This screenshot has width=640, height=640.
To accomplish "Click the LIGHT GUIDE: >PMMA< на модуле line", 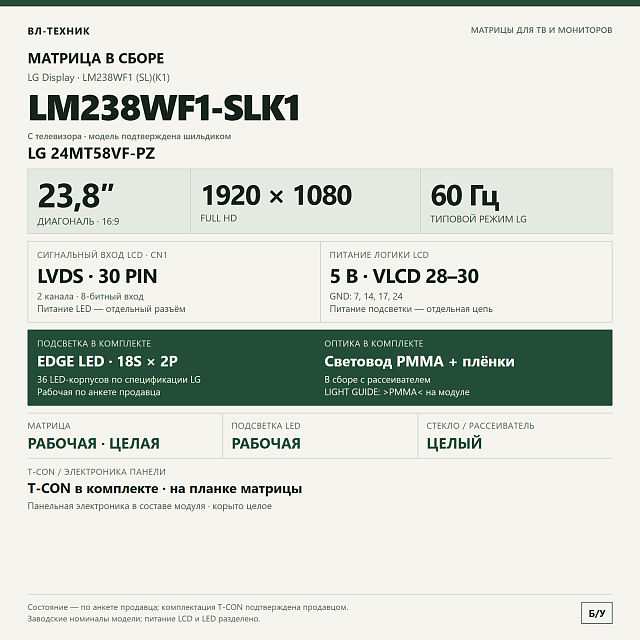I will pyautogui.click(x=397, y=392).
